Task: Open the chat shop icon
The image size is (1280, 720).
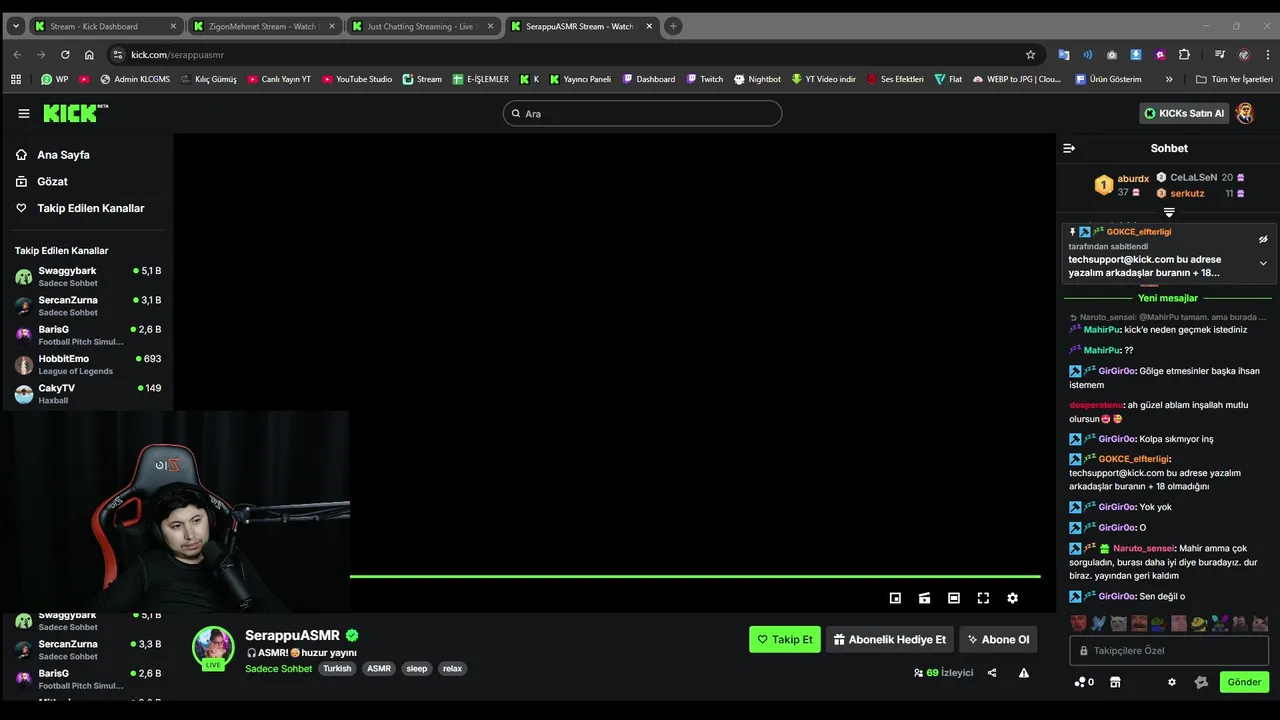Action: point(1115,682)
